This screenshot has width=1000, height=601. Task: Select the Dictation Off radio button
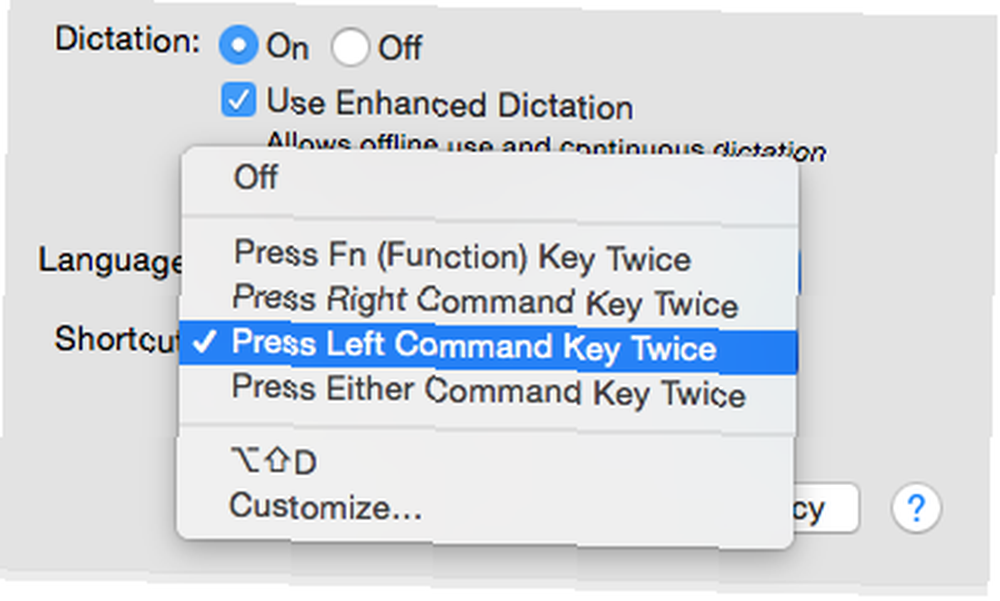point(349,47)
